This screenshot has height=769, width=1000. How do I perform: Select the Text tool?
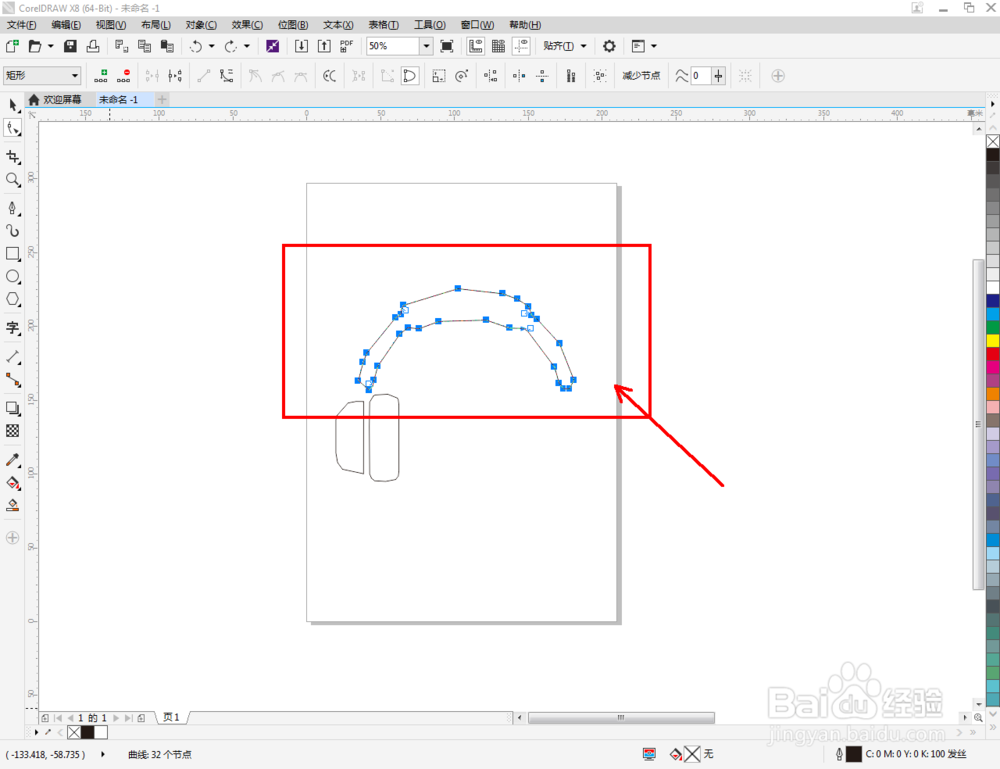(13, 328)
